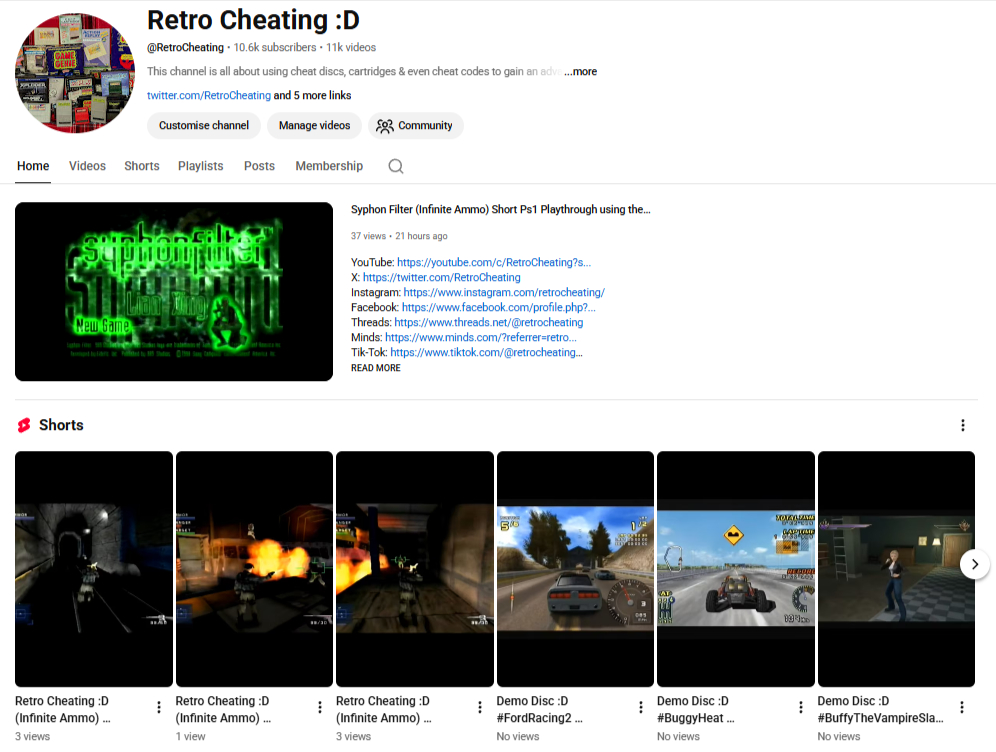Open the Shorts section three-dot menu

coord(962,425)
